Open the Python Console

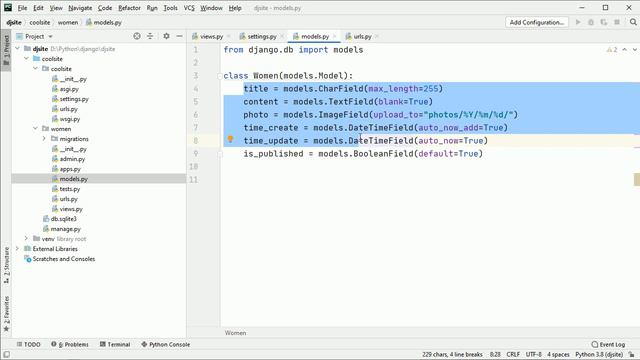(165, 344)
